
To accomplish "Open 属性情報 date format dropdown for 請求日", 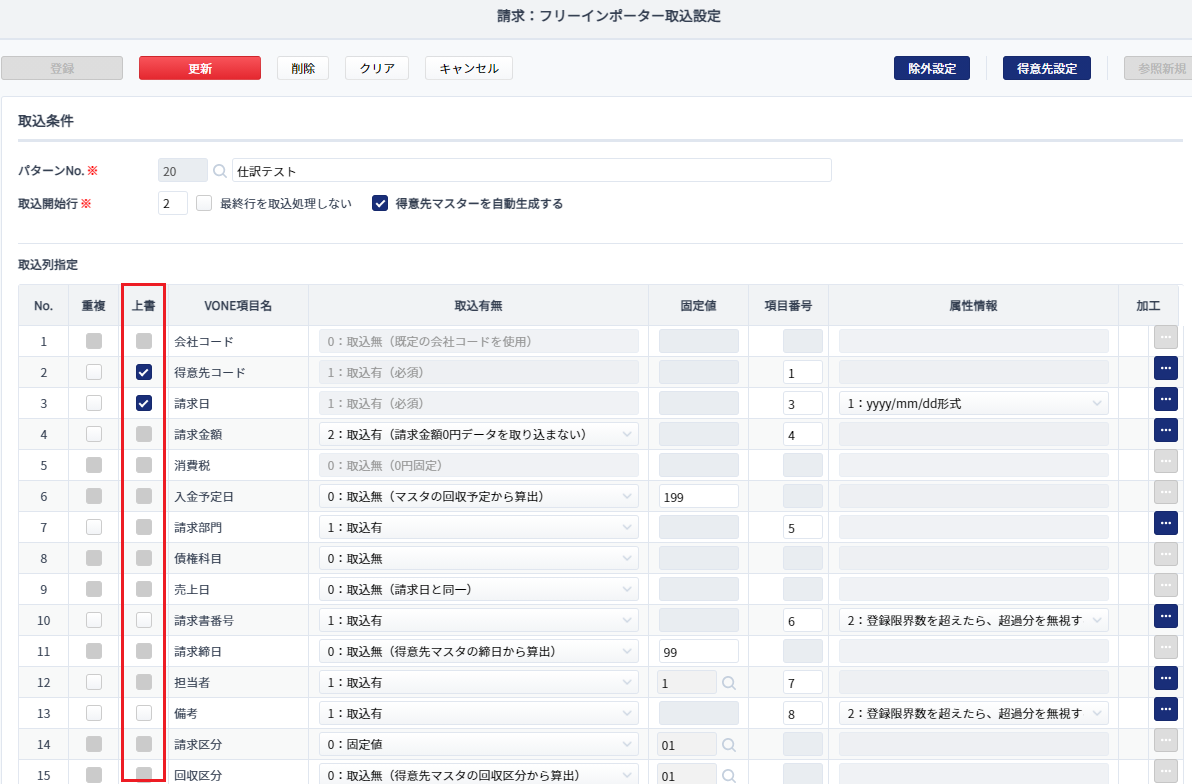I will [x=973, y=403].
